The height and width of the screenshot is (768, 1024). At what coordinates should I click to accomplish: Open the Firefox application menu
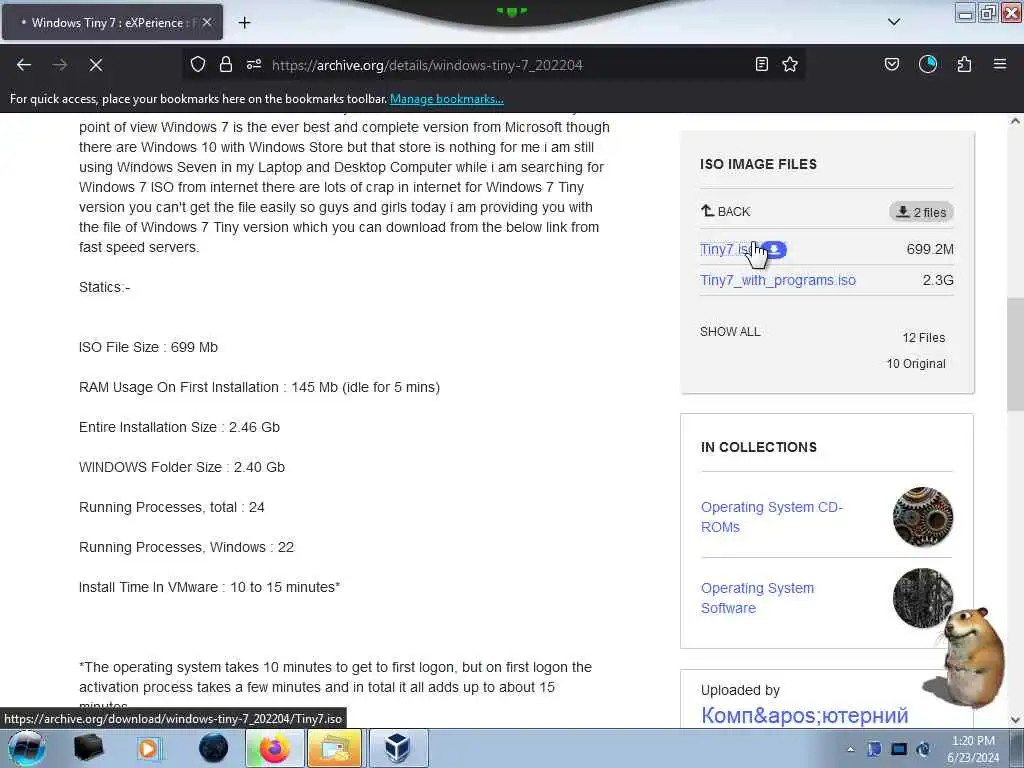(1000, 64)
